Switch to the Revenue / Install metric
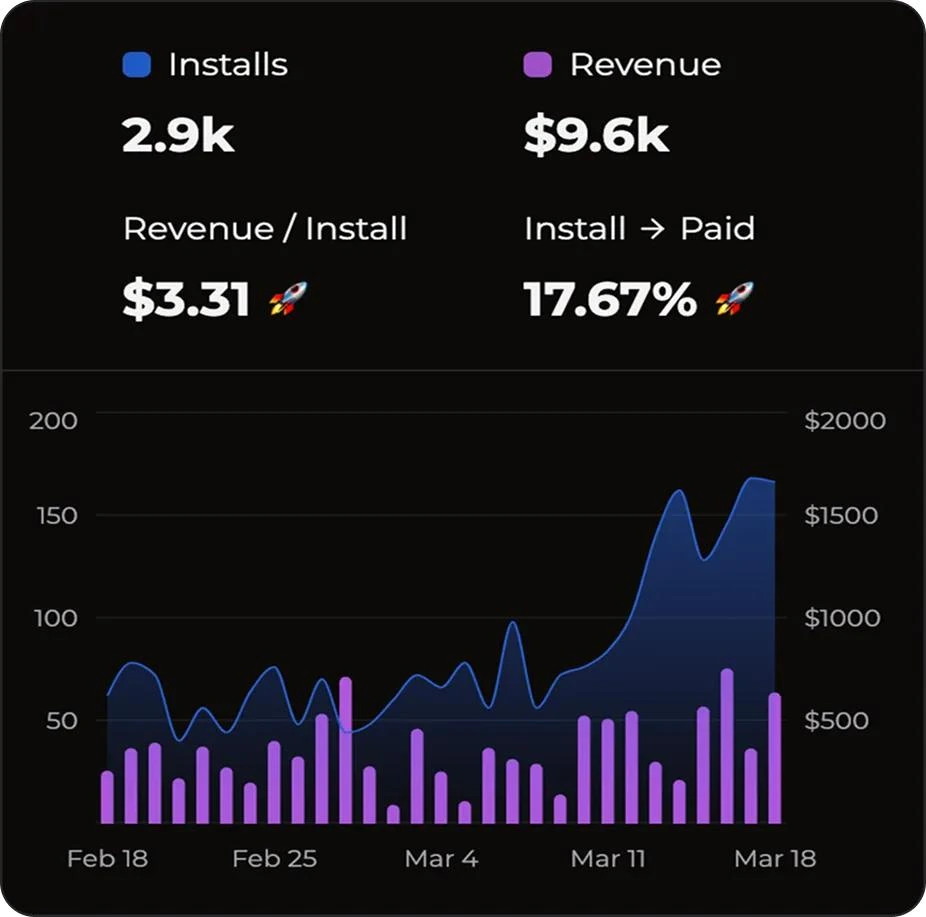 (x=264, y=228)
